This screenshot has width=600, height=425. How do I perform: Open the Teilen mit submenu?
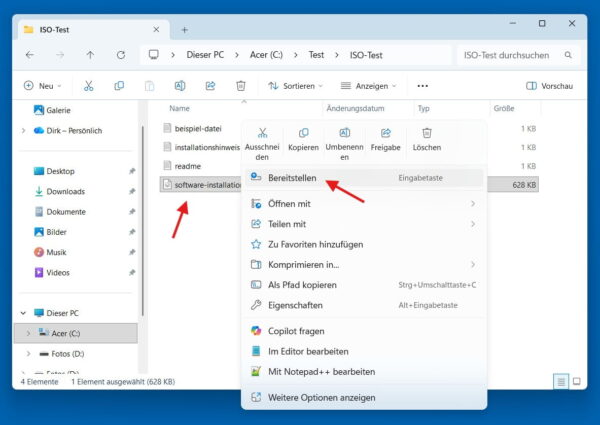(x=364, y=224)
